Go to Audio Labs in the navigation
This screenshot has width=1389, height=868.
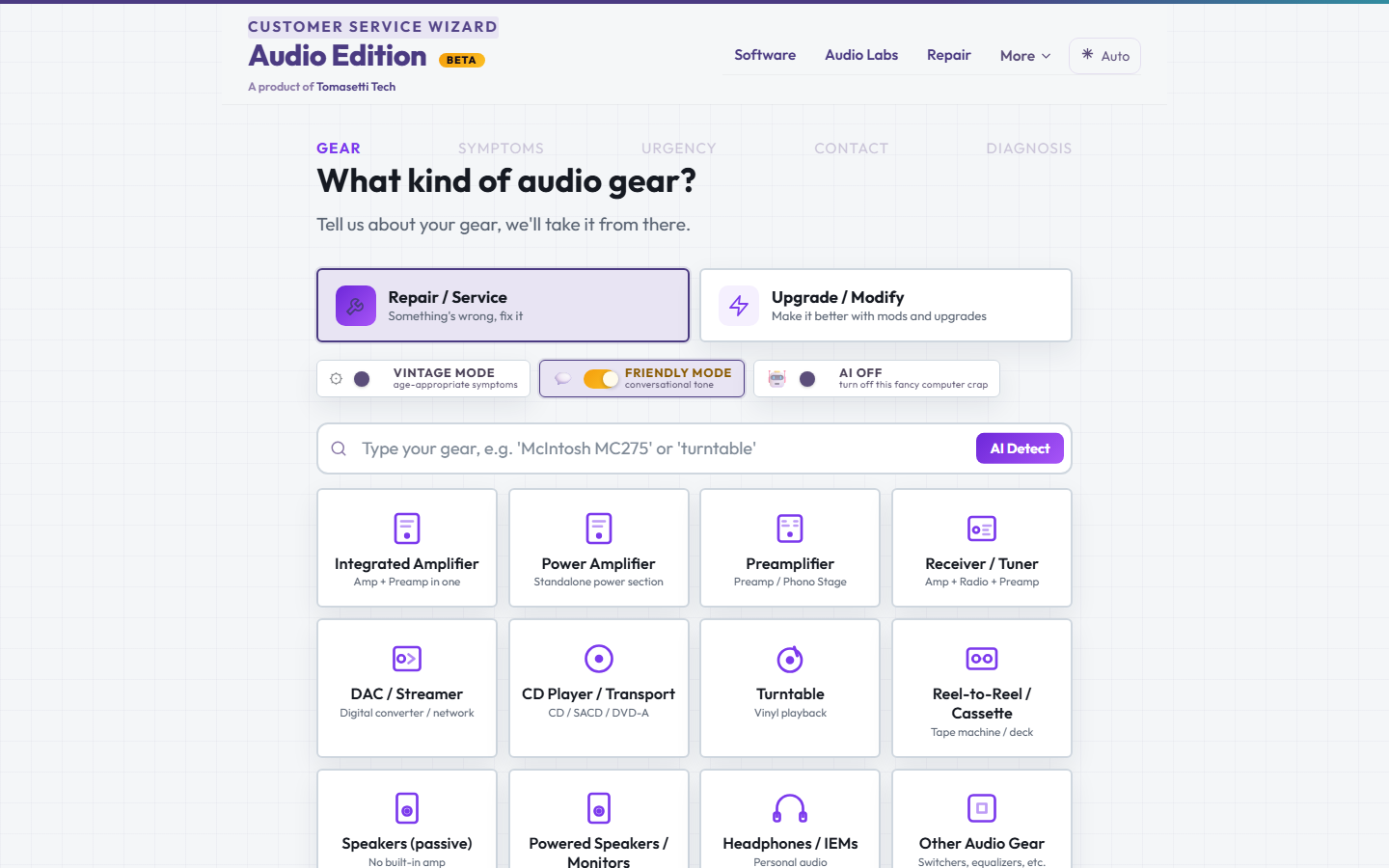861,55
